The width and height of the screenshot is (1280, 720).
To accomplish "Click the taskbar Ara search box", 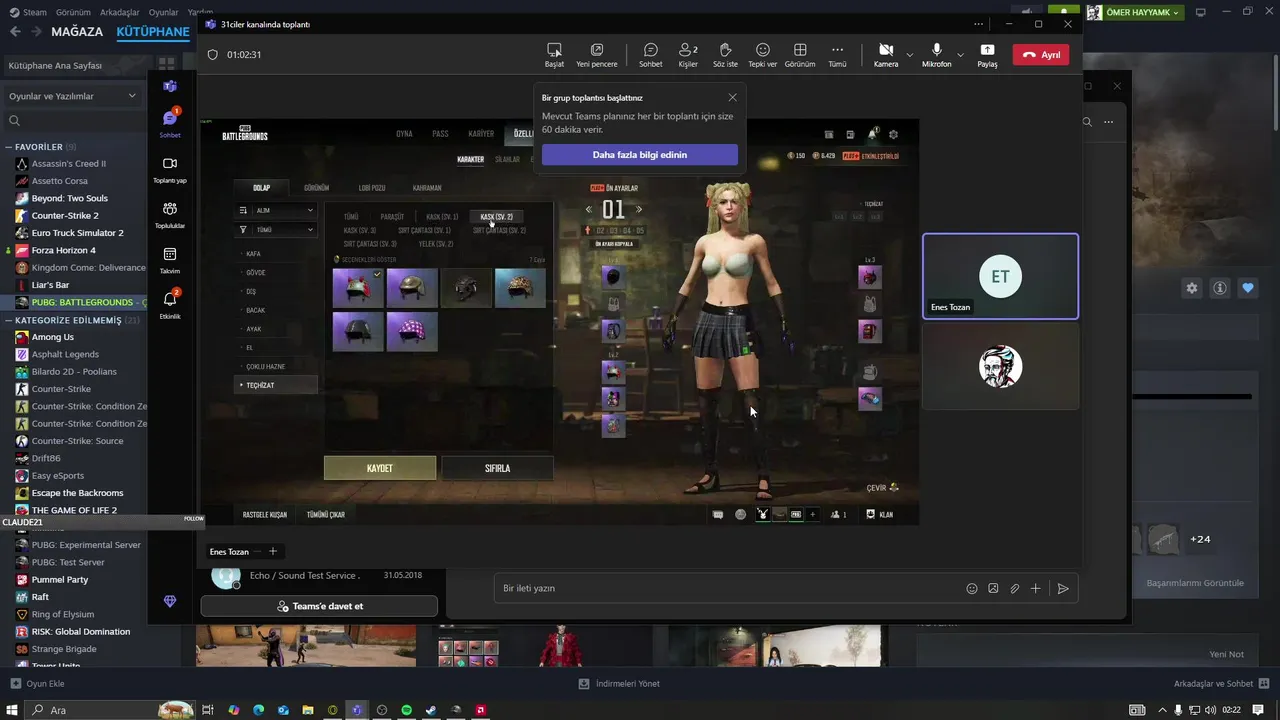I will [110, 710].
